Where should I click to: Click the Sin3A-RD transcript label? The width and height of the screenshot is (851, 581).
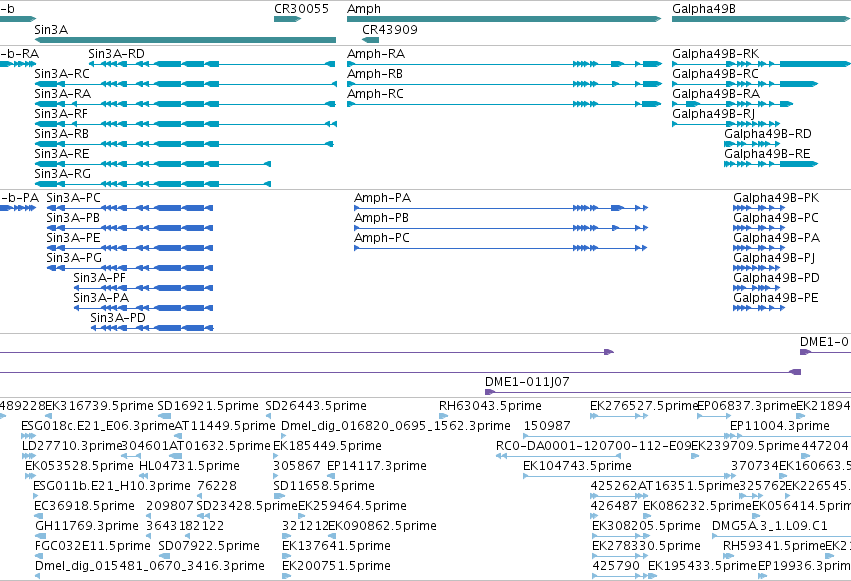116,54
